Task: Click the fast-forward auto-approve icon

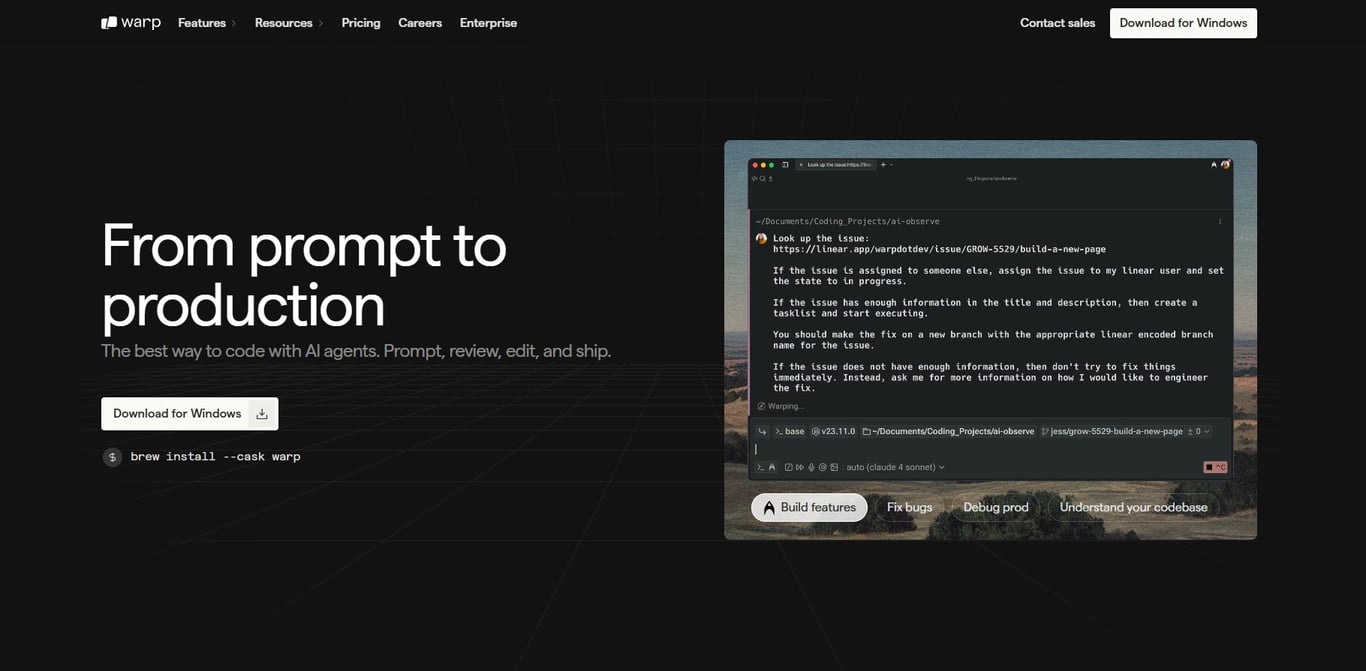Action: tap(800, 467)
